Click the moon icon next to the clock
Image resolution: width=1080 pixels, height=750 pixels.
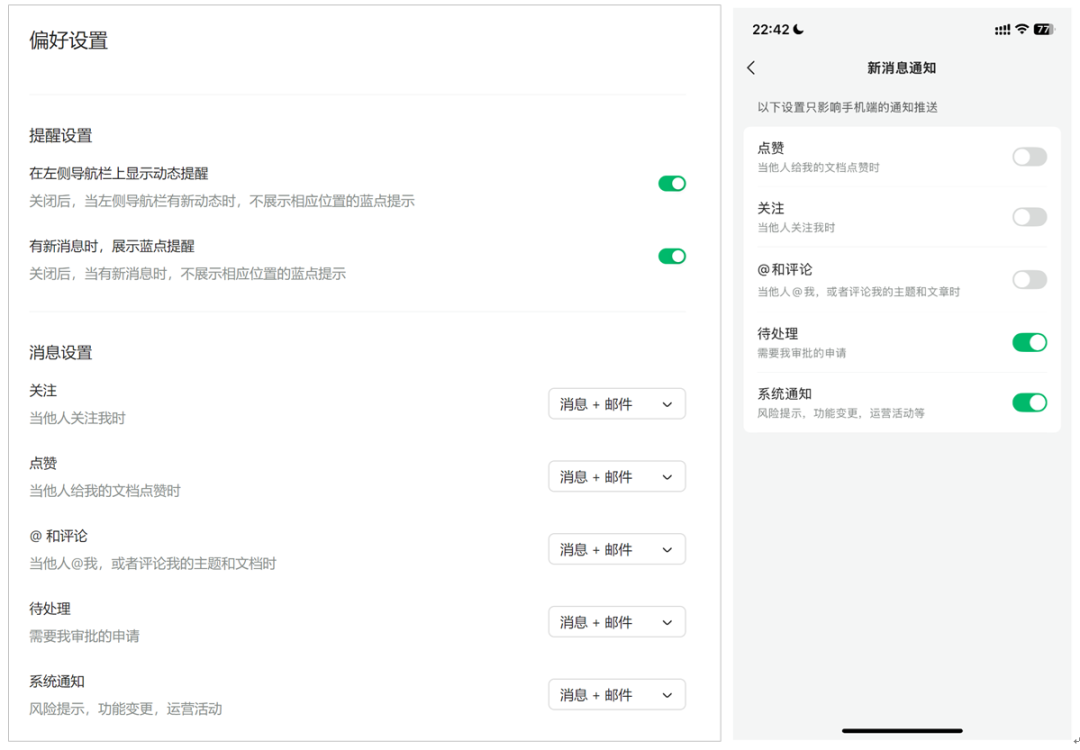[x=797, y=30]
